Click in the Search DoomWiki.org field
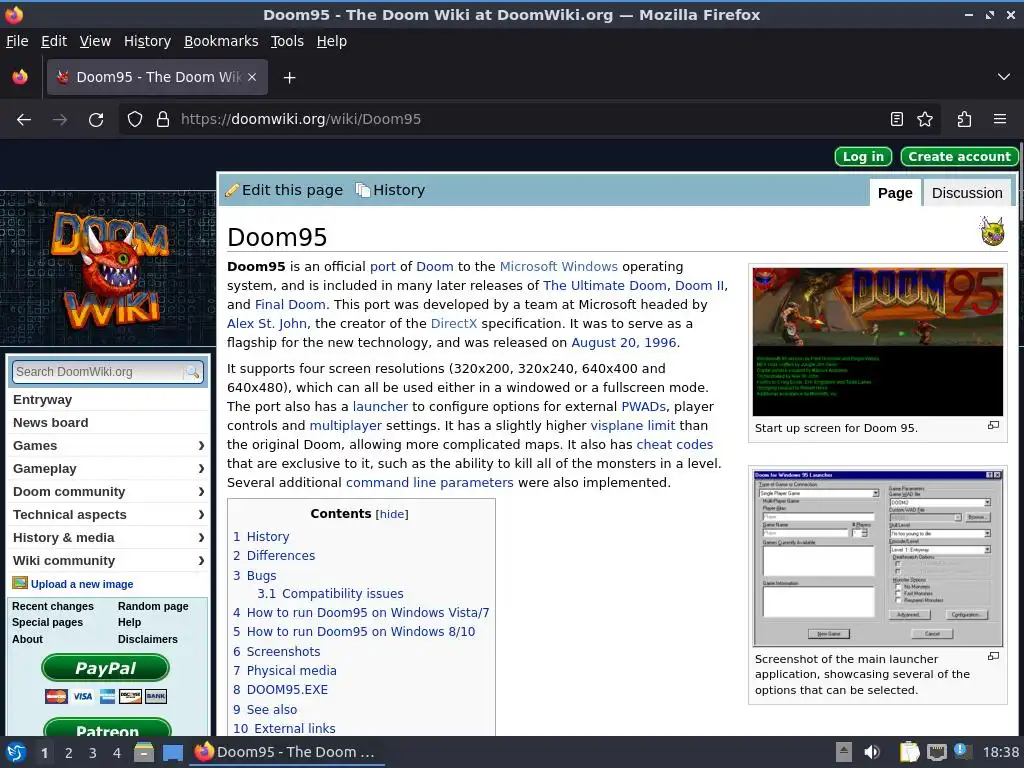 click(98, 372)
